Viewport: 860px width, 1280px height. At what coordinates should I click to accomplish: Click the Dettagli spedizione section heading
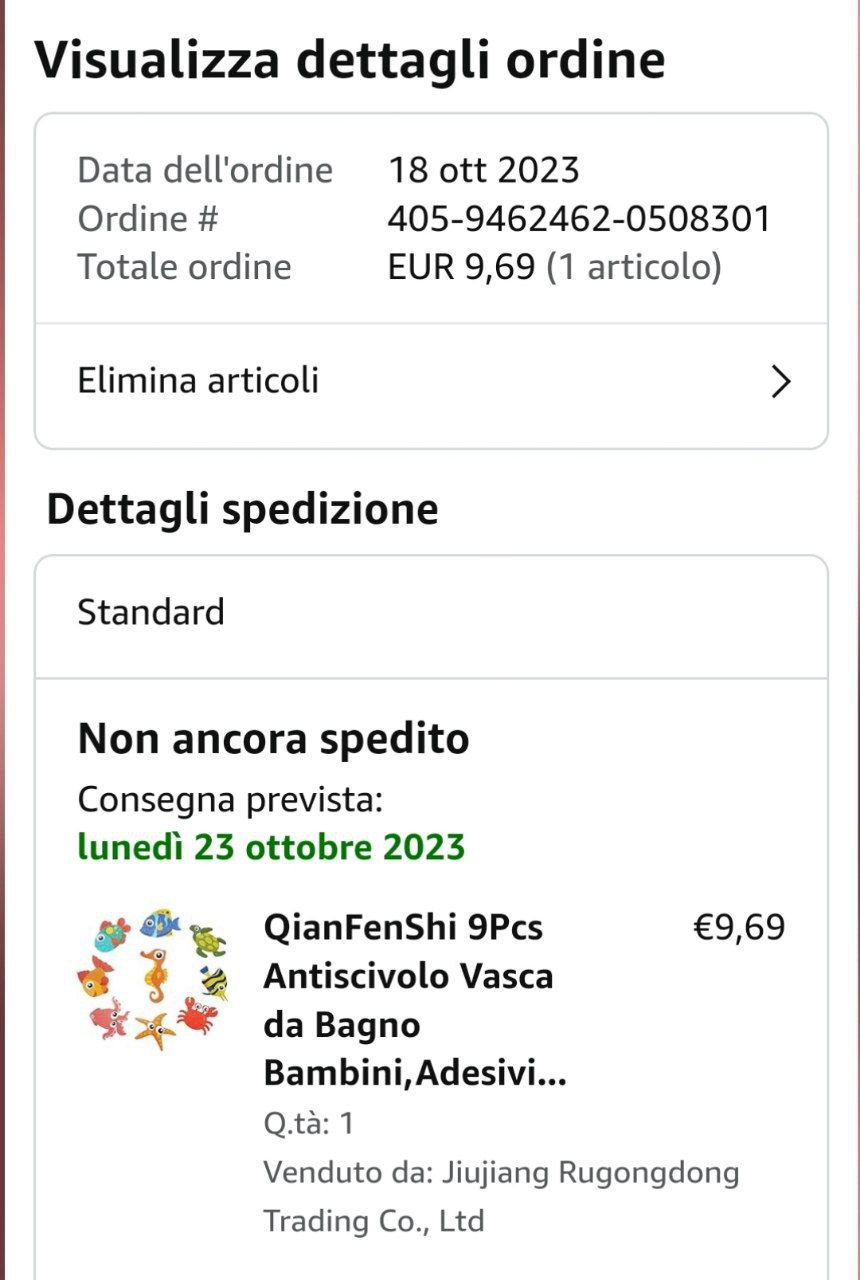242,508
